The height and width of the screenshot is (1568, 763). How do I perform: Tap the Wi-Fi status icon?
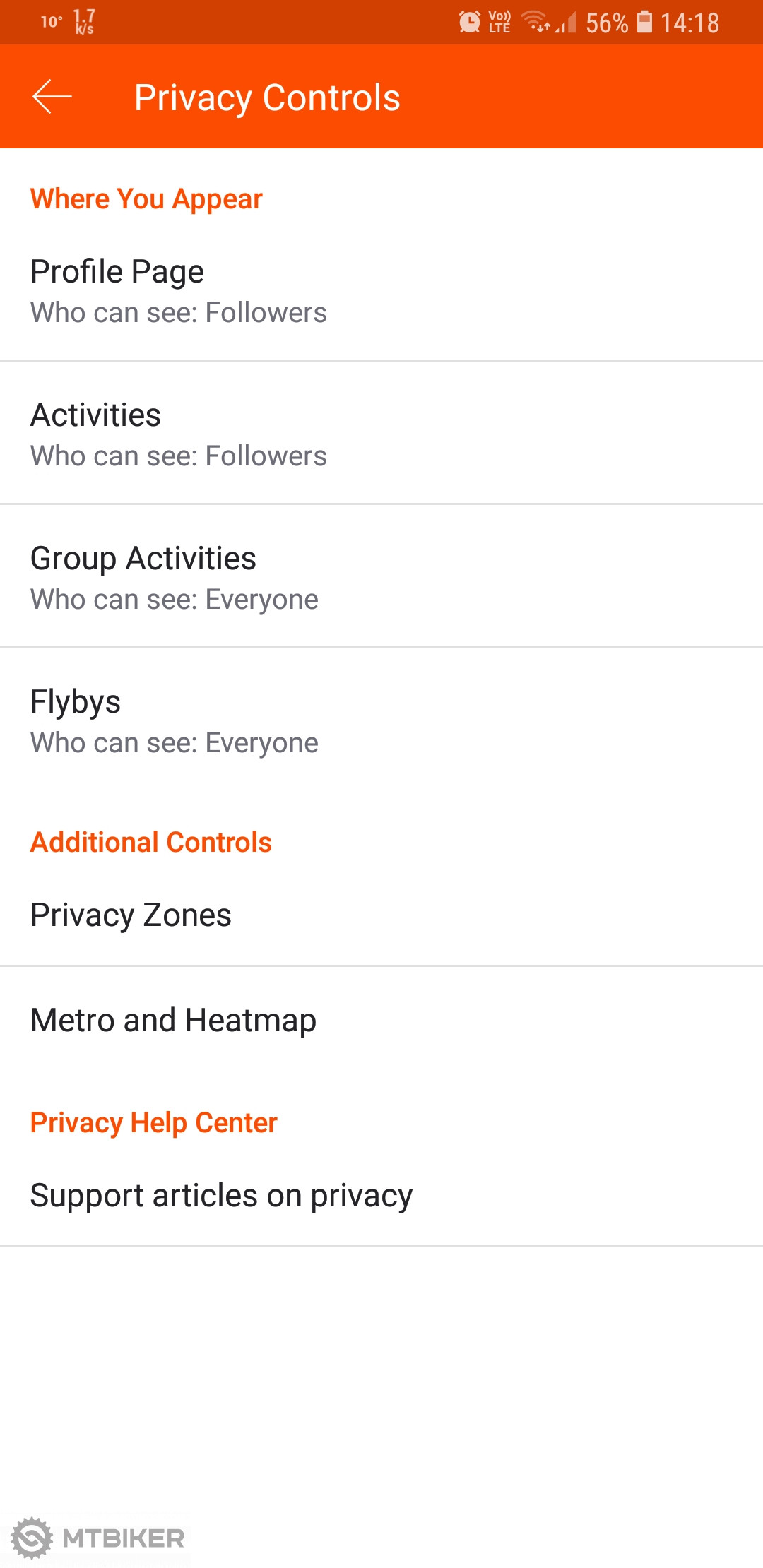point(536,23)
